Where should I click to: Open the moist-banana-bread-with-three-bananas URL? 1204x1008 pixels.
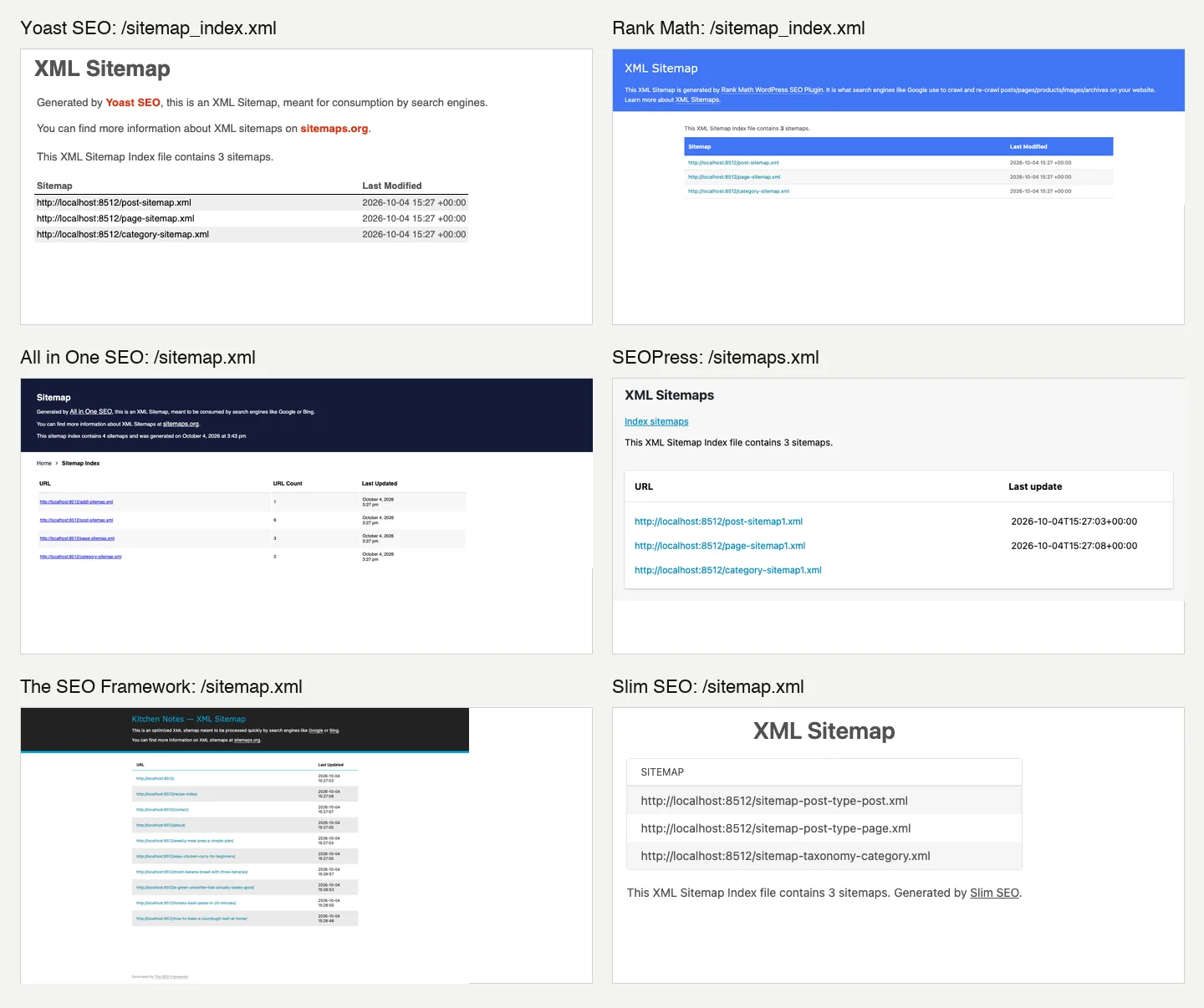192,872
